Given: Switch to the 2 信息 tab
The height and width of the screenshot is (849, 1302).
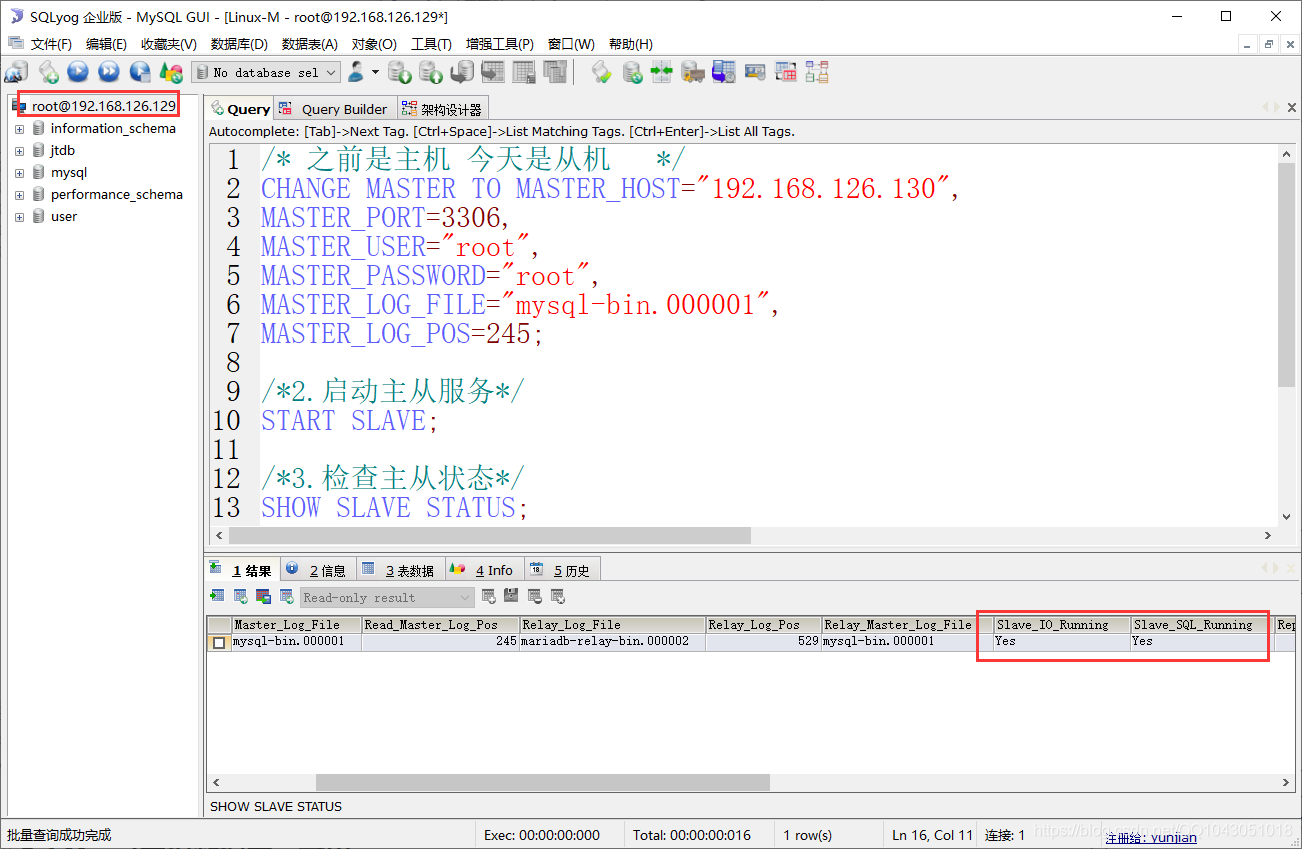Looking at the screenshot, I should pyautogui.click(x=316, y=570).
